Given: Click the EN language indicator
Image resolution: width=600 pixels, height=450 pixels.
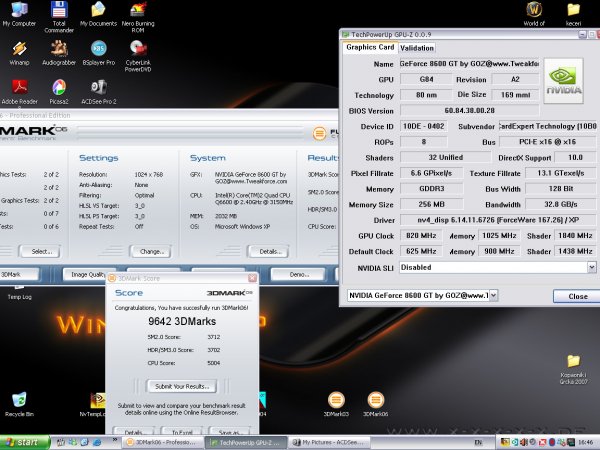Looking at the screenshot, I should pyautogui.click(x=478, y=442).
